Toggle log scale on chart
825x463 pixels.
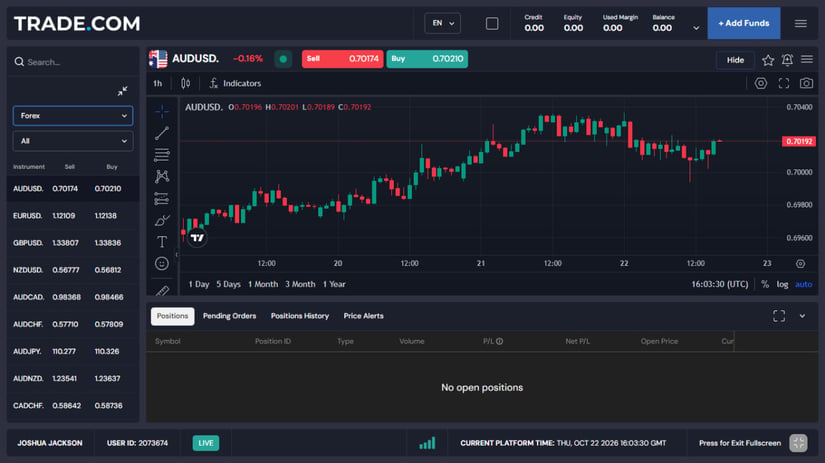[782, 284]
